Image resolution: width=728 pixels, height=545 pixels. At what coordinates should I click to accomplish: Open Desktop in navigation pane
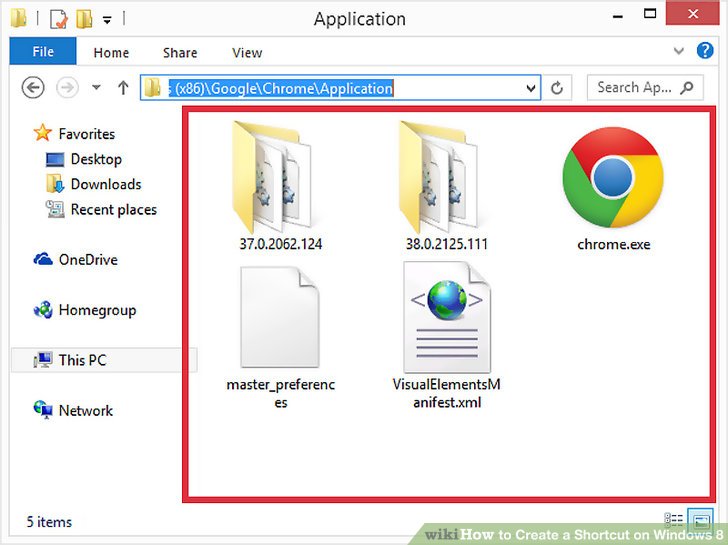click(x=84, y=159)
